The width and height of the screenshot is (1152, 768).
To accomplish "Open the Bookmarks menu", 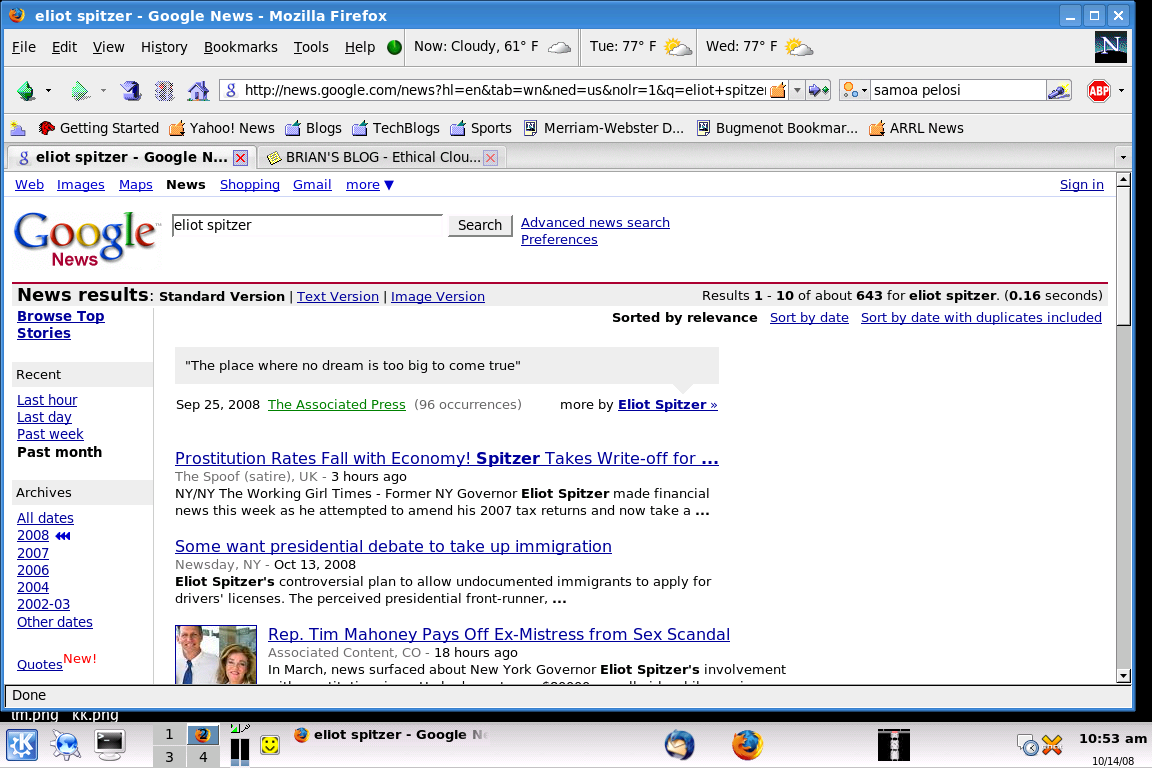I will [240, 47].
